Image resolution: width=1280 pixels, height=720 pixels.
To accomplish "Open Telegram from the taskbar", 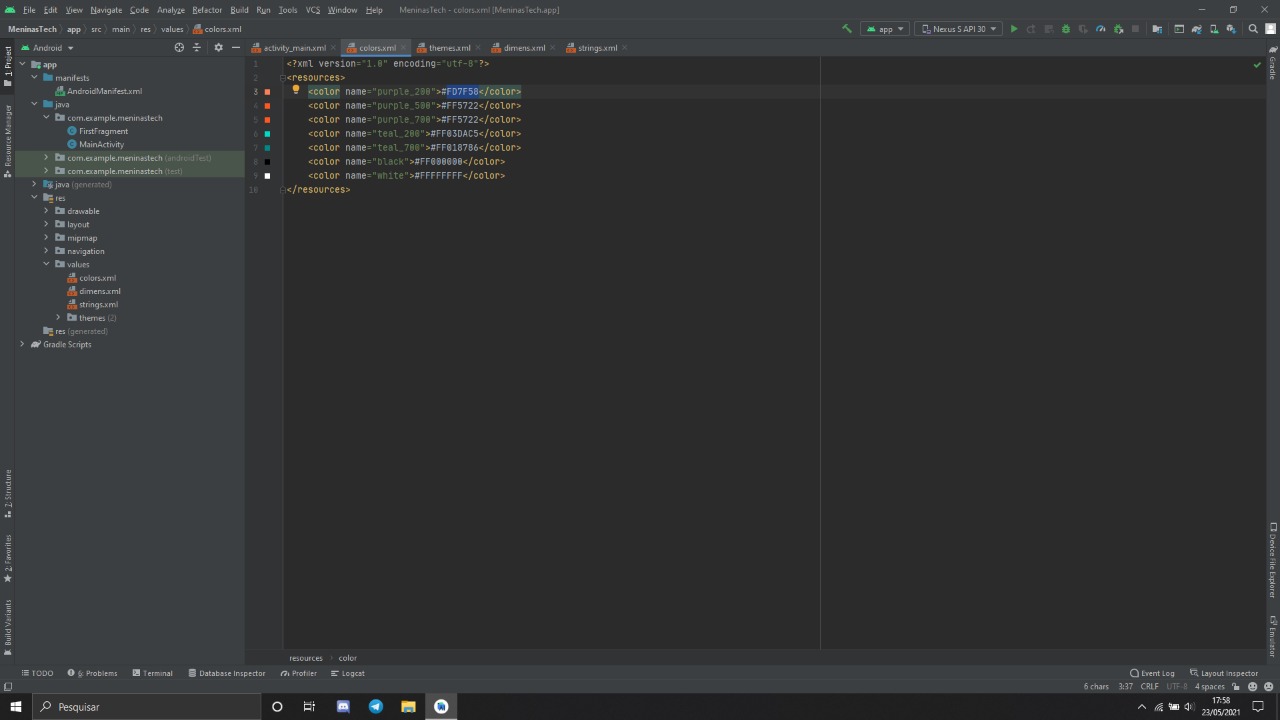I will pos(376,706).
